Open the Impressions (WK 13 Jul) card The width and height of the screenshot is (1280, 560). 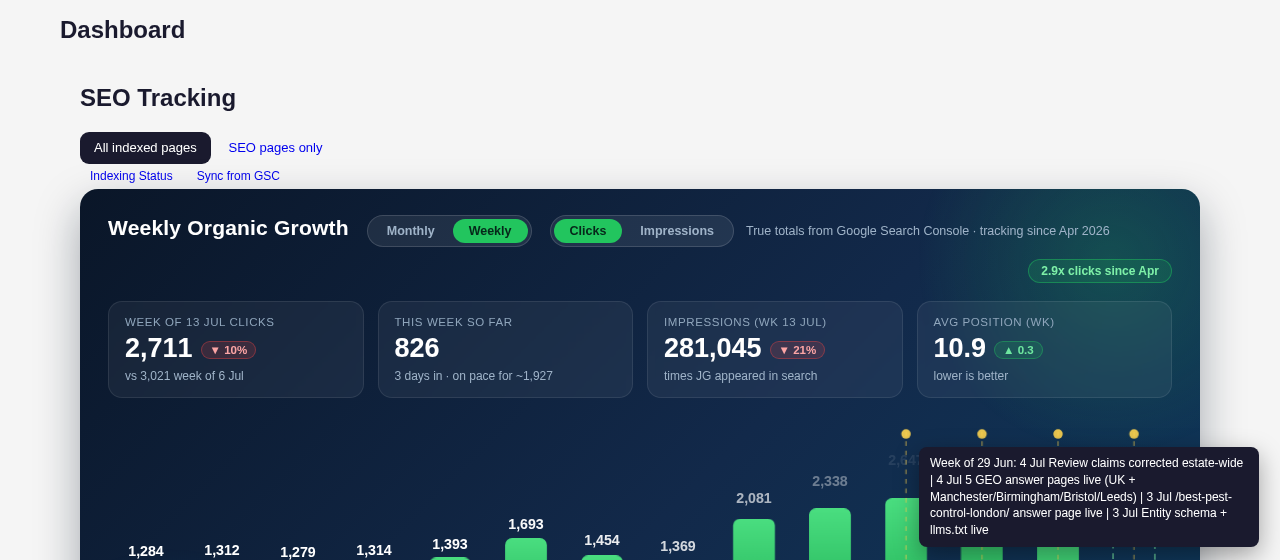click(775, 350)
